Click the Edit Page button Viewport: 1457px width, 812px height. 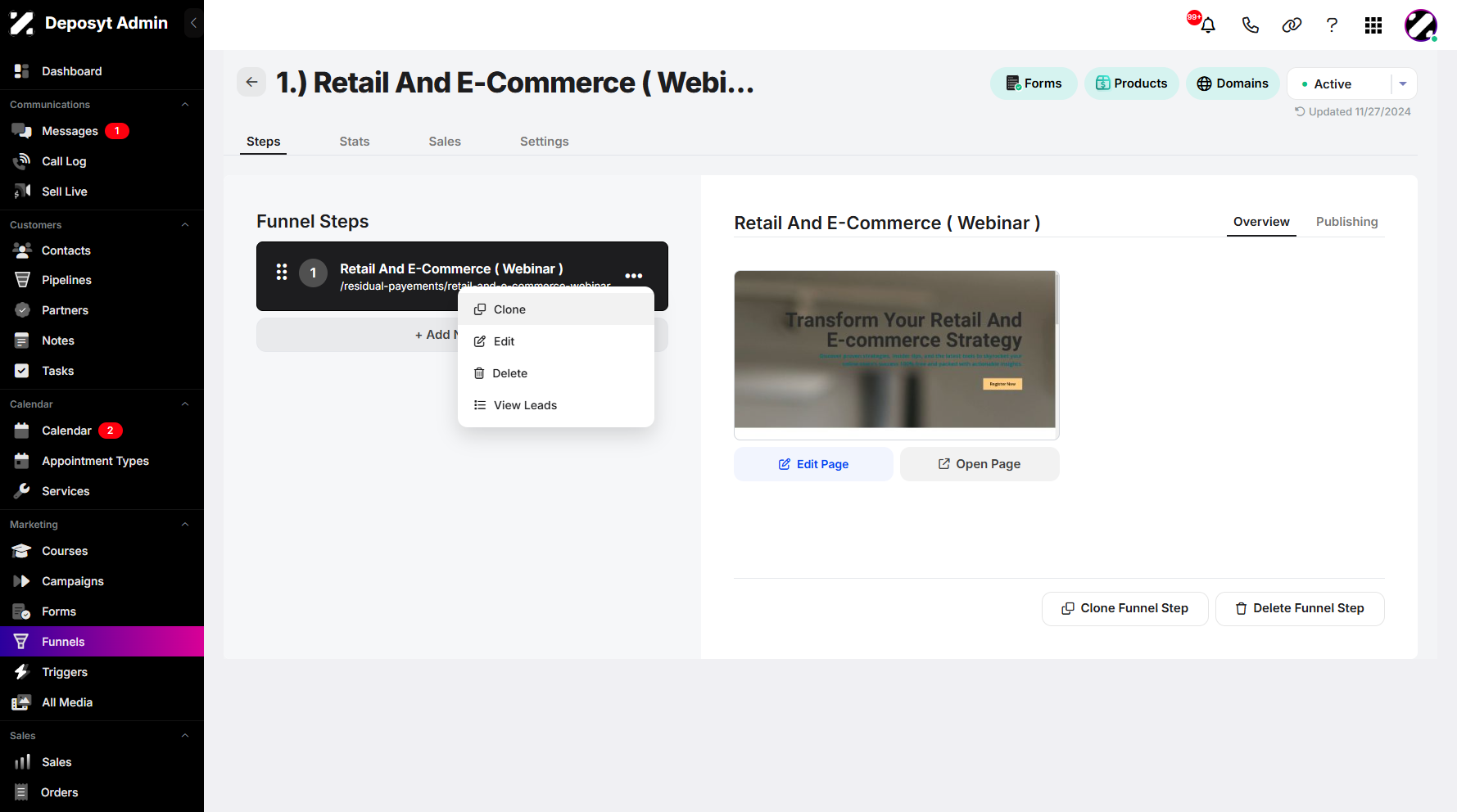[x=813, y=464]
